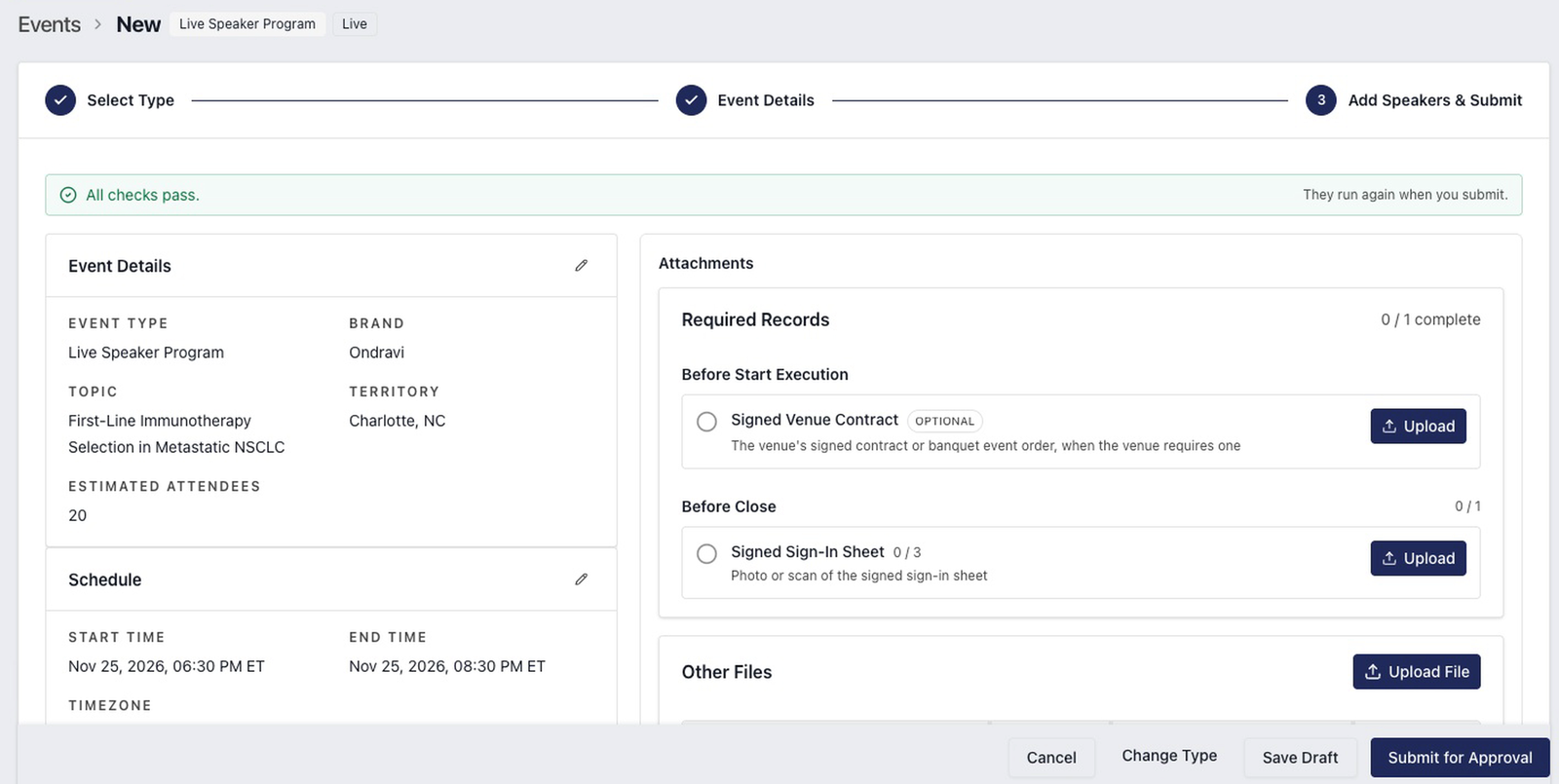Viewport: 1559px width, 784px height.
Task: Edit Event Details with the pencil icon
Action: tap(582, 265)
